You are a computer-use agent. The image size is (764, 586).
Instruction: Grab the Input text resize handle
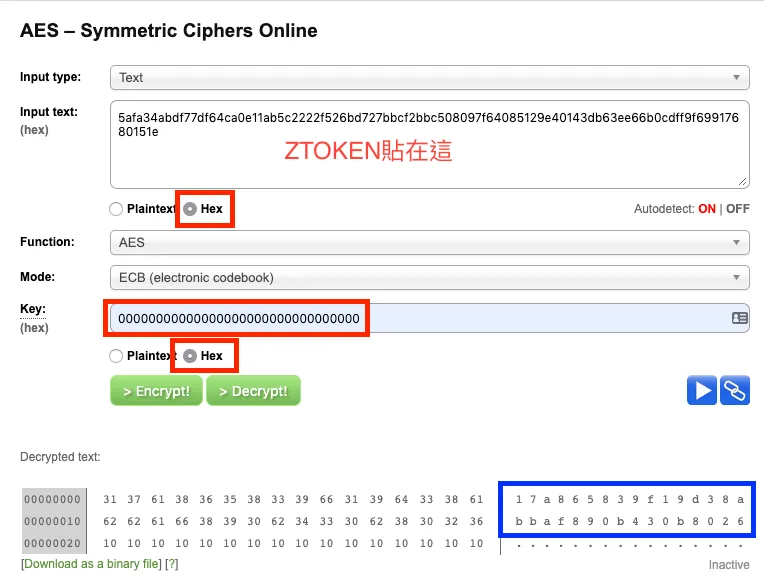(743, 182)
